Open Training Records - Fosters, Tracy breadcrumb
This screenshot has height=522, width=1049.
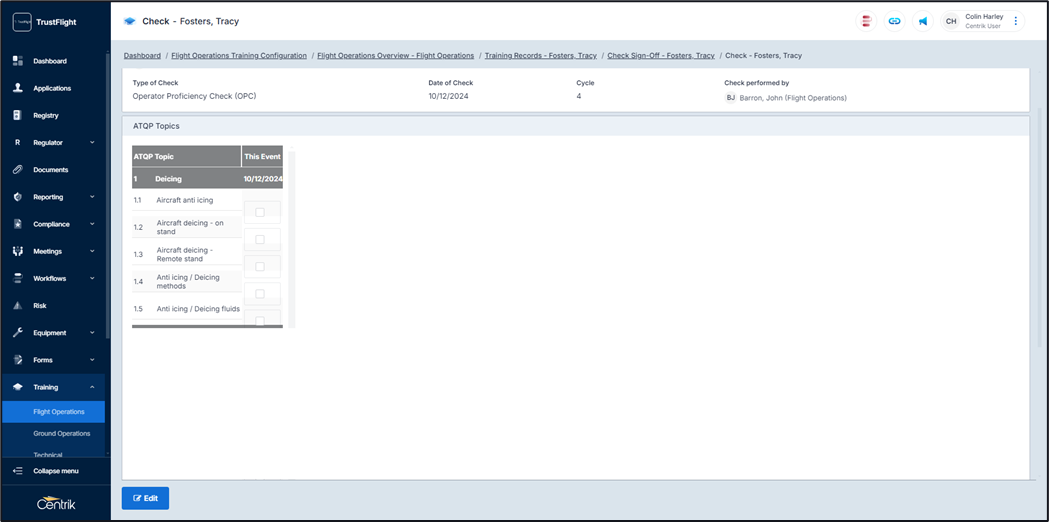pyautogui.click(x=540, y=56)
